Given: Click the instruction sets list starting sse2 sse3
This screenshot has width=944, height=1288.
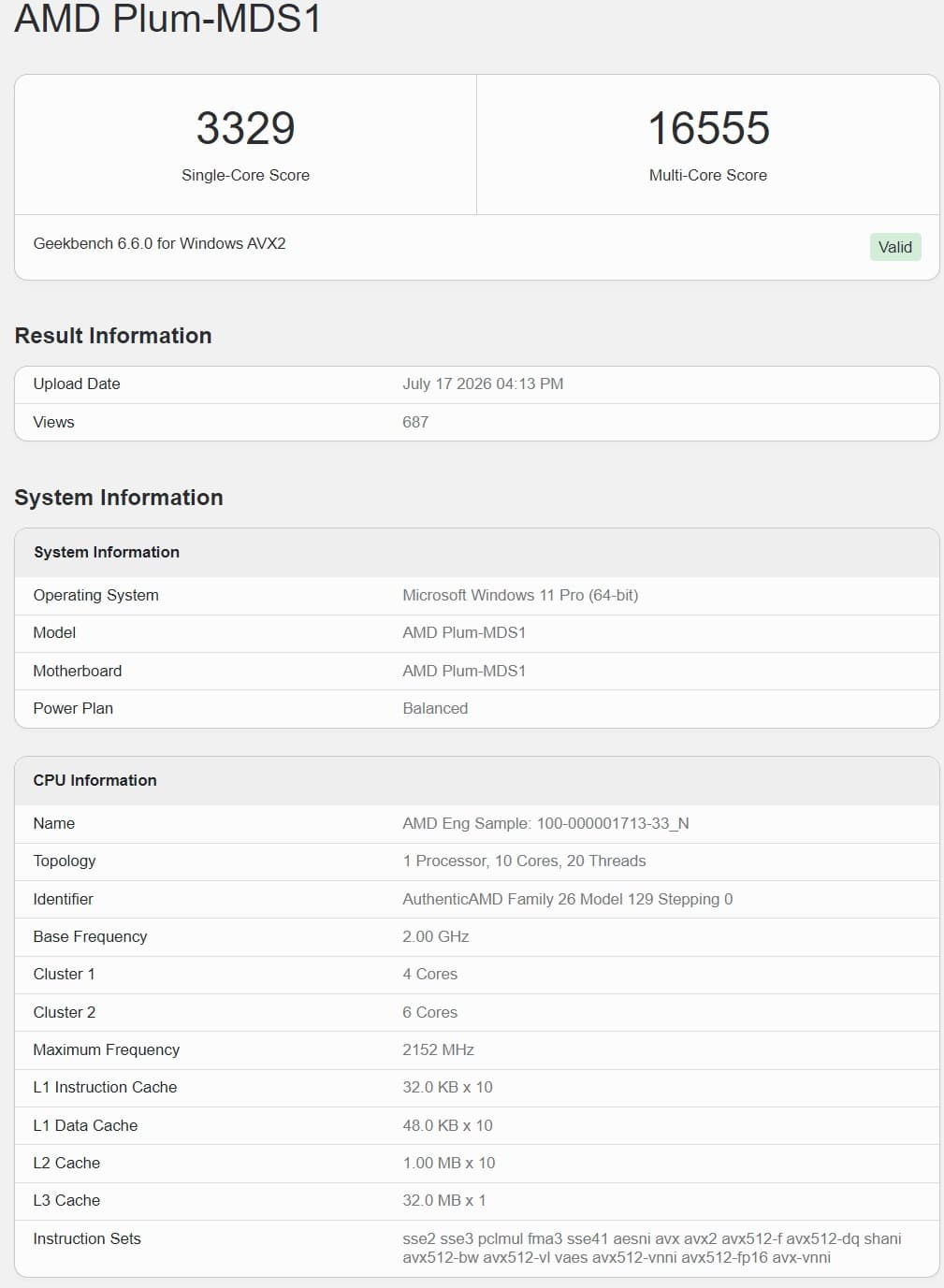Looking at the screenshot, I should (652, 1248).
